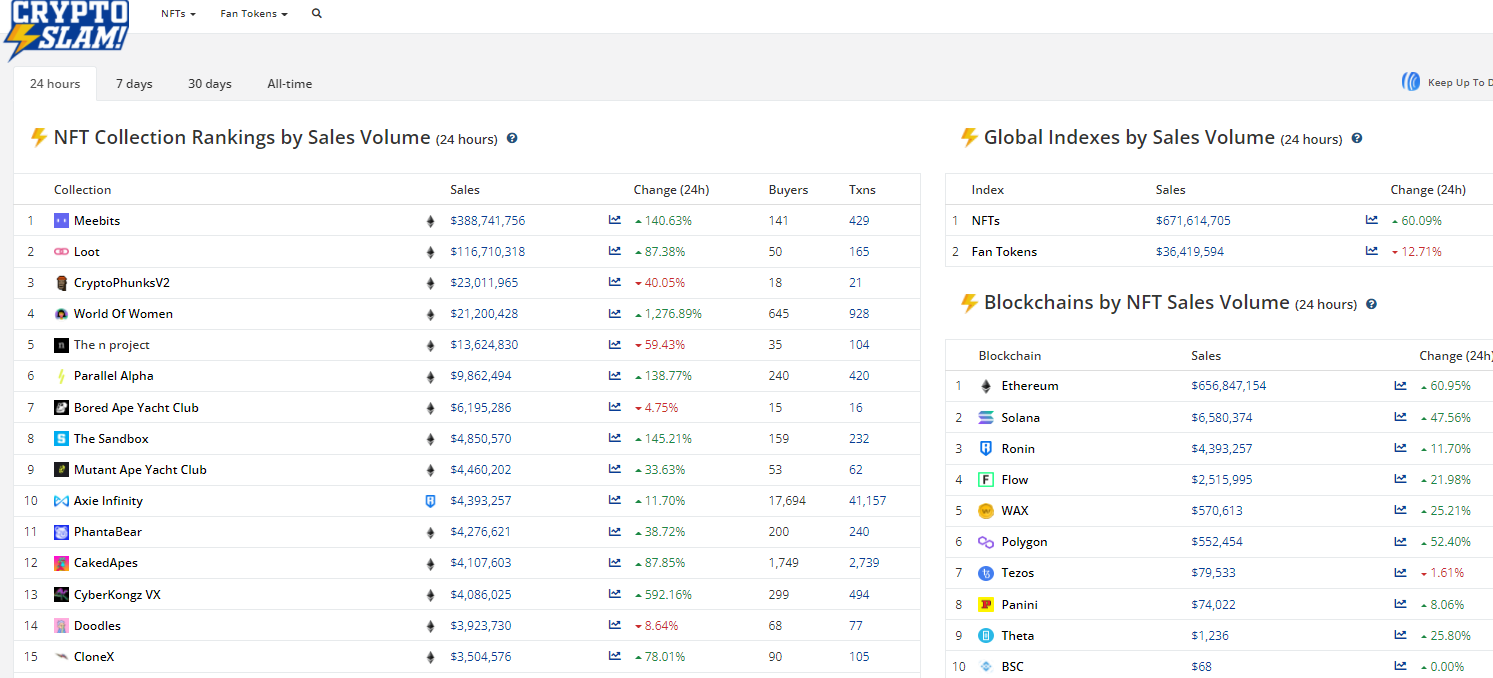
Task: Click the Loot collection icon
Action: pyautogui.click(x=61, y=252)
